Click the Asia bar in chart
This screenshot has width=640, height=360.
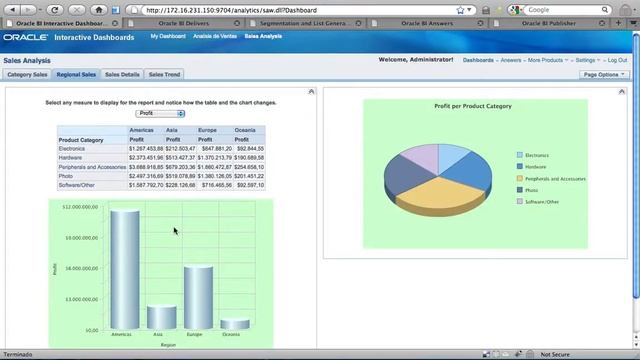coord(162,317)
